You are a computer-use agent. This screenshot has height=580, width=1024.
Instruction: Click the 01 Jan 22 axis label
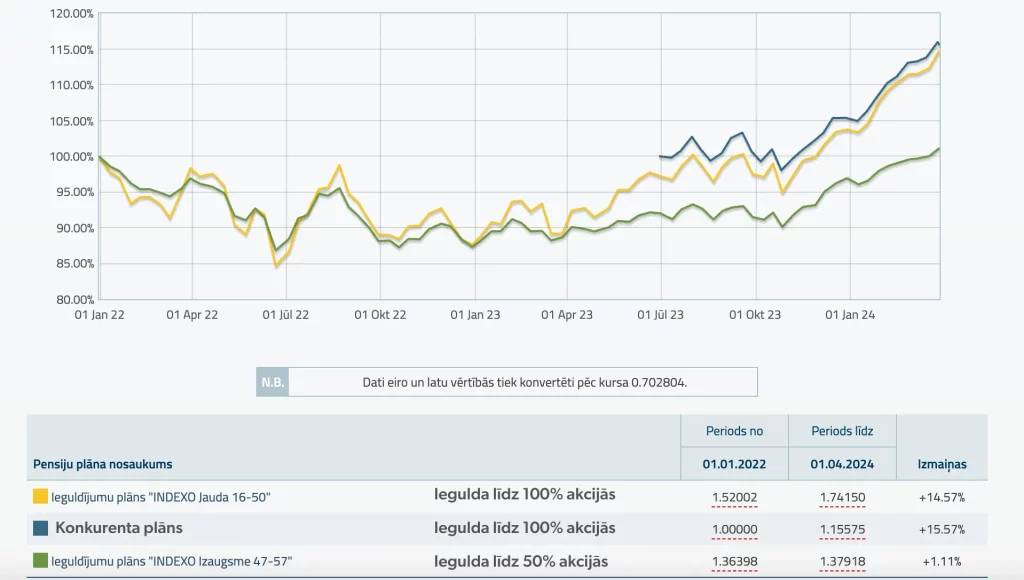pos(99,315)
